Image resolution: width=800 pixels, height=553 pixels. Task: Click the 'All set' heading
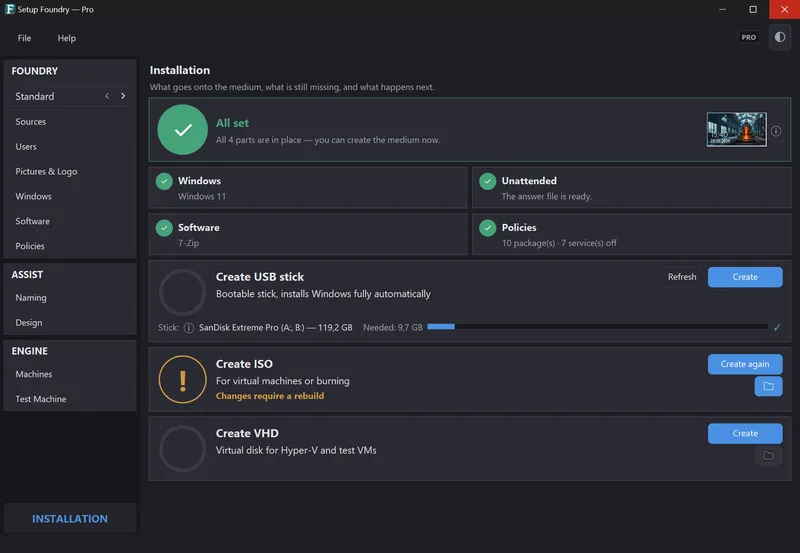coord(232,123)
